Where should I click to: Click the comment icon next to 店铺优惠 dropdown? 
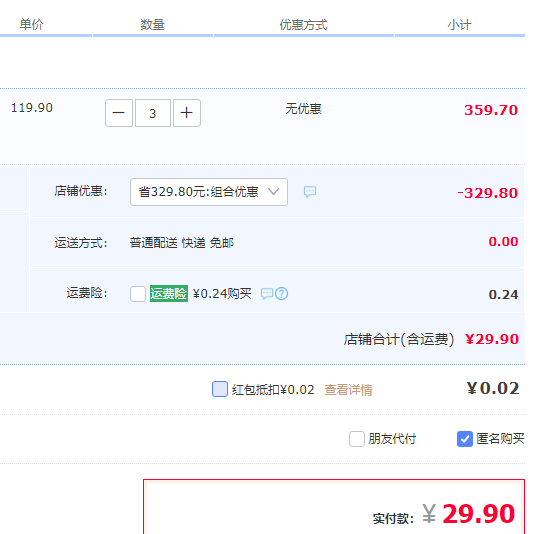click(x=310, y=191)
